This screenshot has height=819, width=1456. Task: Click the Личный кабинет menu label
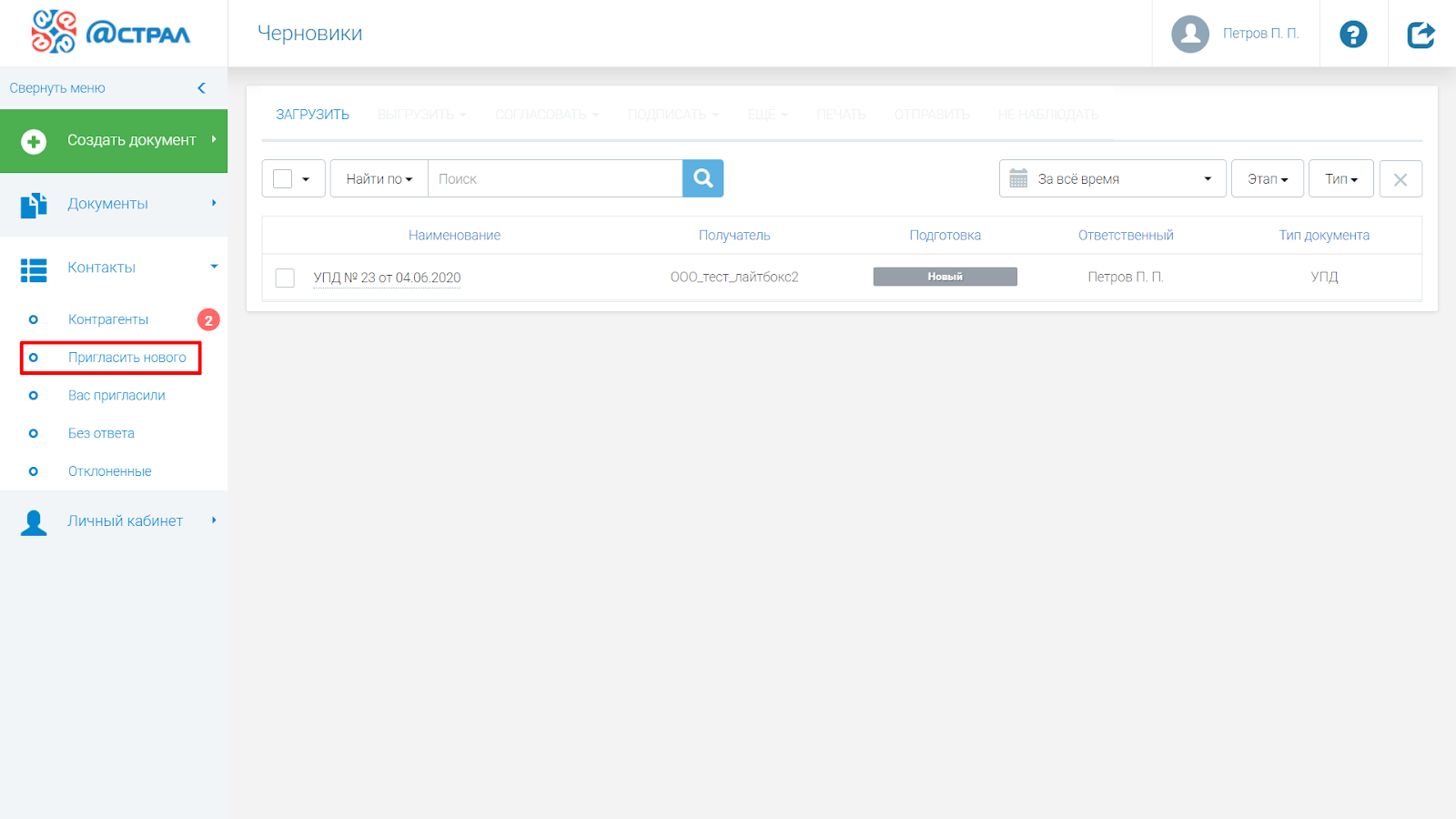point(125,521)
